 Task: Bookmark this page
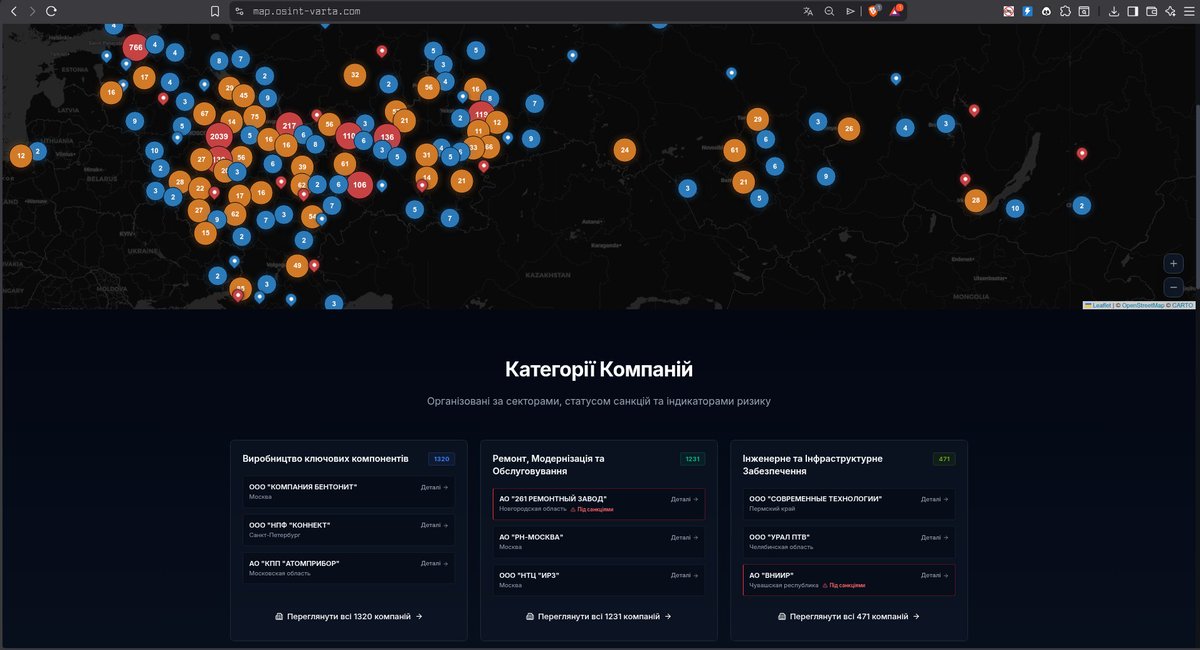[215, 11]
